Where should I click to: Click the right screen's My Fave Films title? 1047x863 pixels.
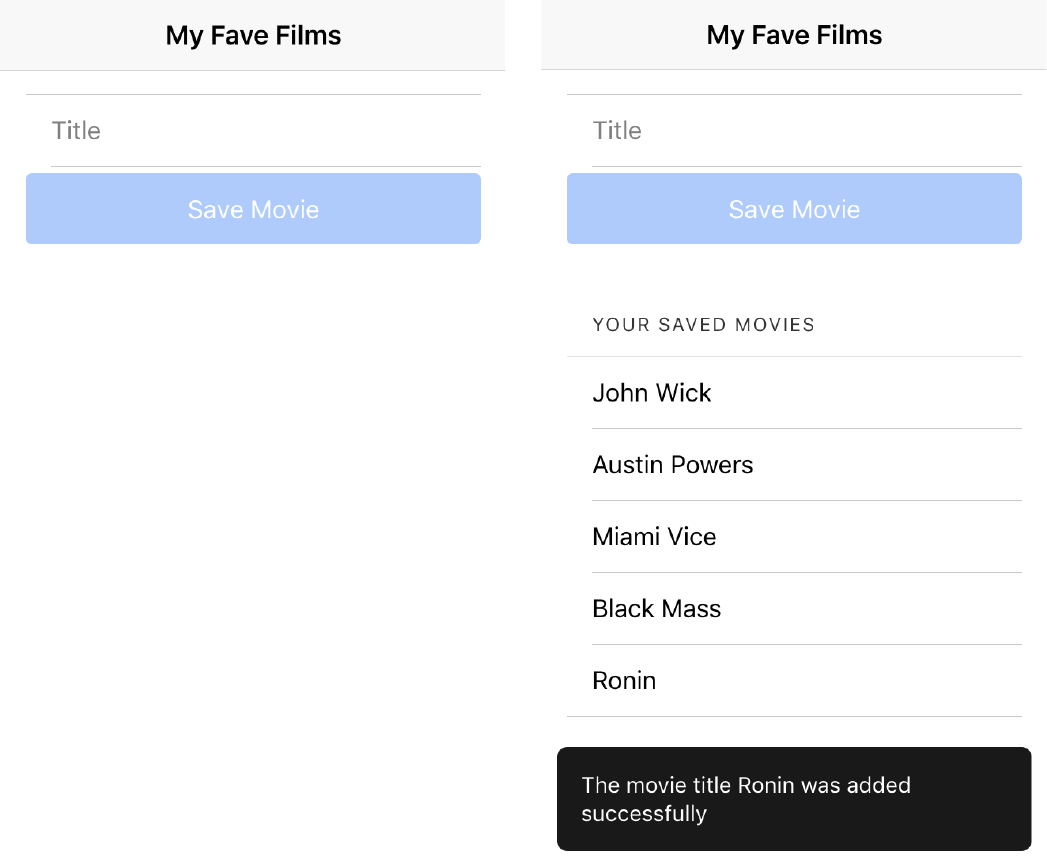click(x=794, y=35)
